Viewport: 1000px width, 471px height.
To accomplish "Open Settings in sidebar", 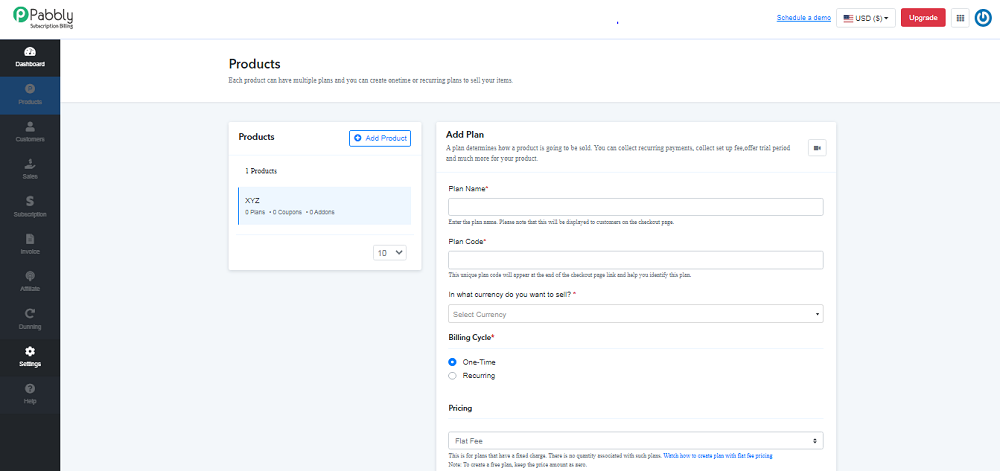I will coord(30,357).
